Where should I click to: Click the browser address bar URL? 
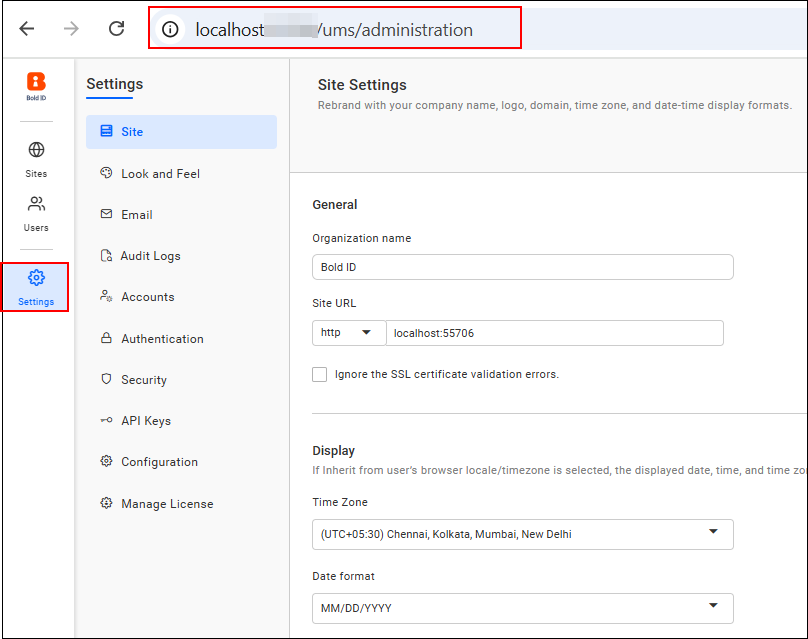[334, 30]
